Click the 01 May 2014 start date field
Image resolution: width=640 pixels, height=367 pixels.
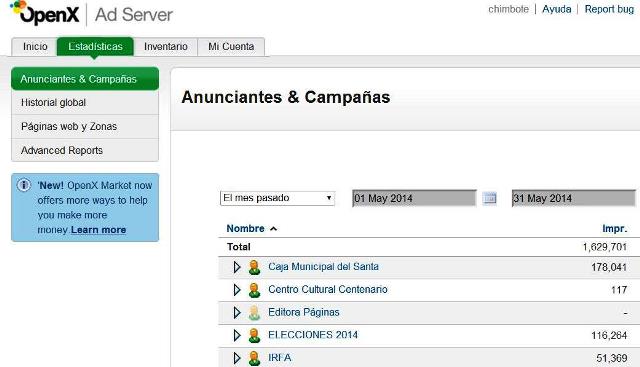click(x=414, y=198)
